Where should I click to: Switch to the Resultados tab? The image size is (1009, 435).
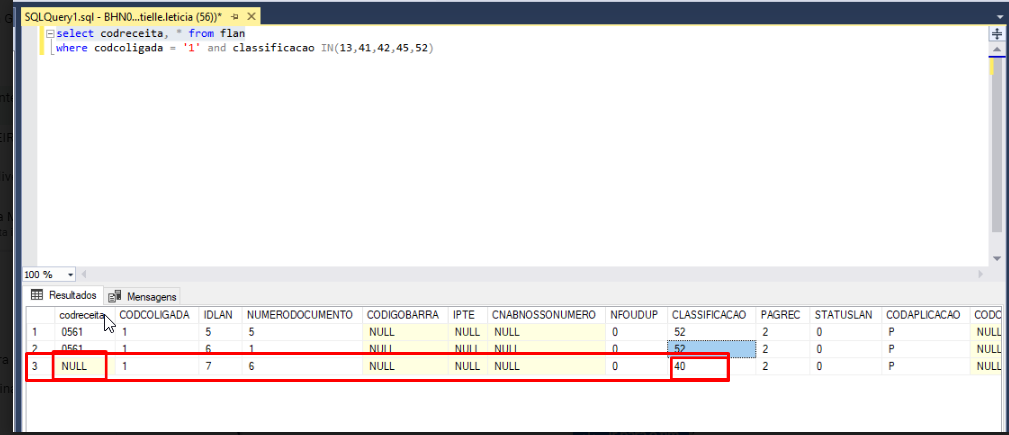63,295
